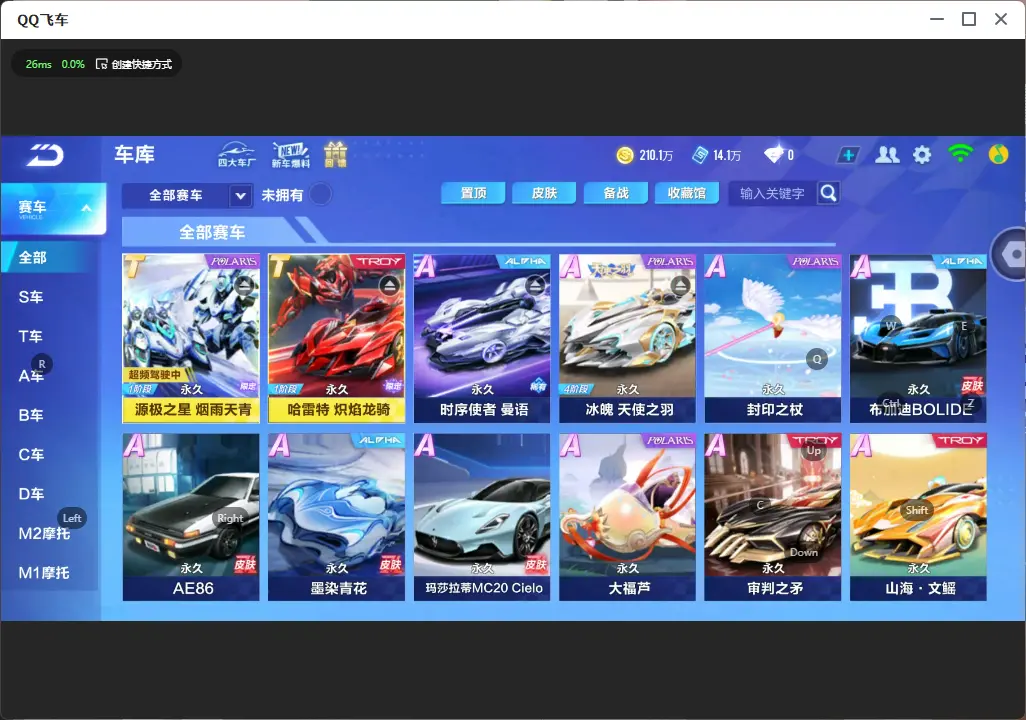Screen dimensions: 1026x720
Task: Click the 皮肤 button beside 置顶
Action: click(544, 193)
